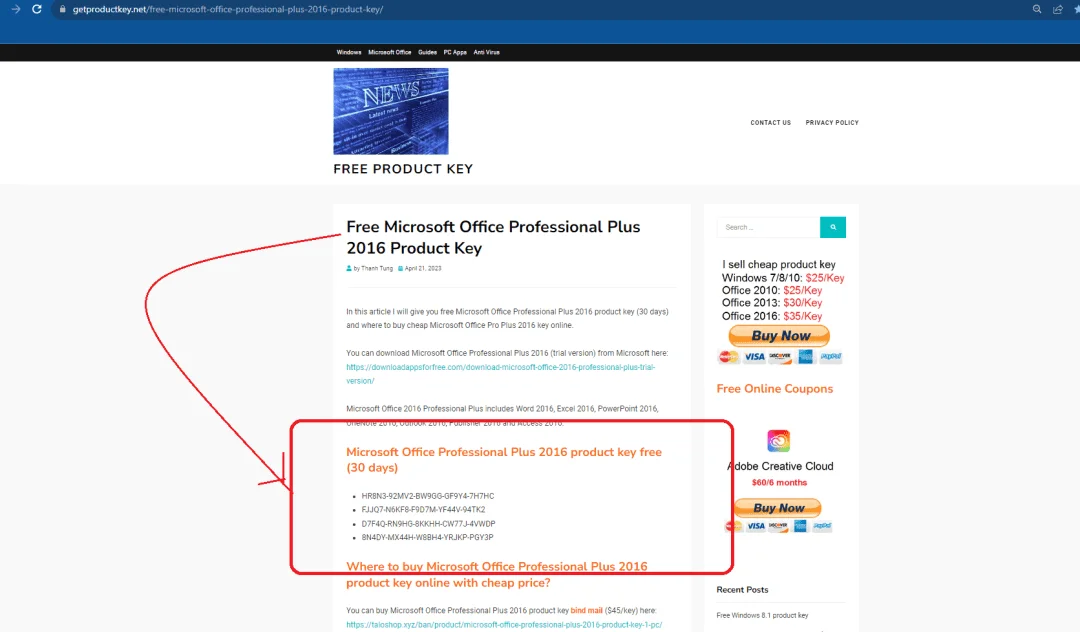Image resolution: width=1080 pixels, height=632 pixels.
Task: Go to the Contact Us page
Action: point(771,123)
